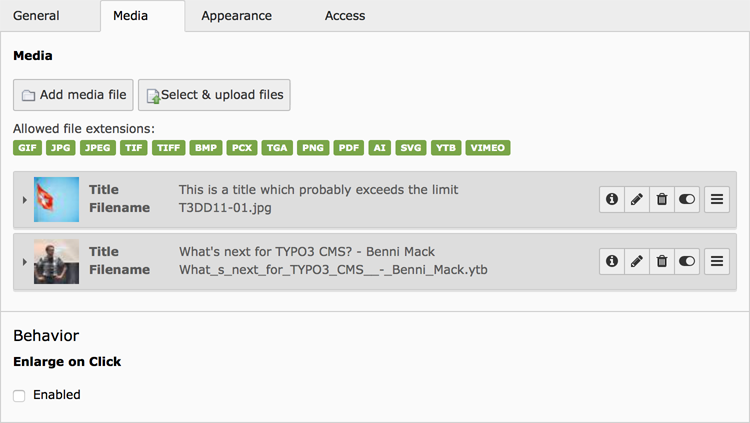Toggle visibility of Benni Mack video
Screen dimensions: 750x423
[x=686, y=262]
